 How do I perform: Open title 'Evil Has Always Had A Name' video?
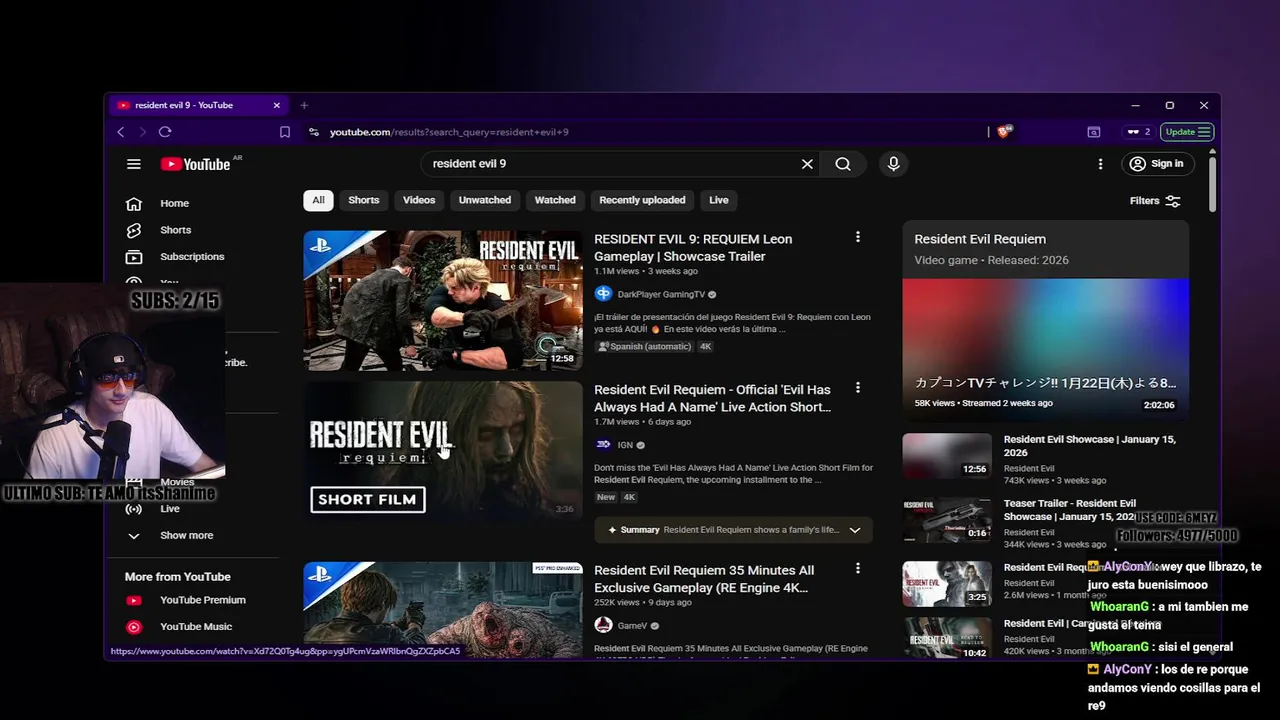pyautogui.click(x=712, y=398)
